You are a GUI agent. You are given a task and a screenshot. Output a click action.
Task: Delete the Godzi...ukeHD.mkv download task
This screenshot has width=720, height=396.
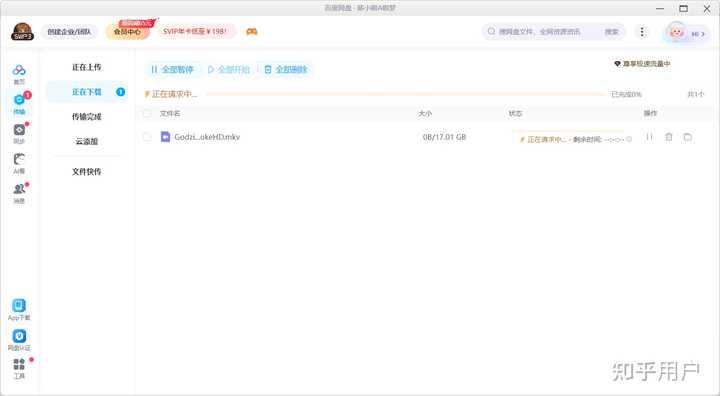coord(669,137)
